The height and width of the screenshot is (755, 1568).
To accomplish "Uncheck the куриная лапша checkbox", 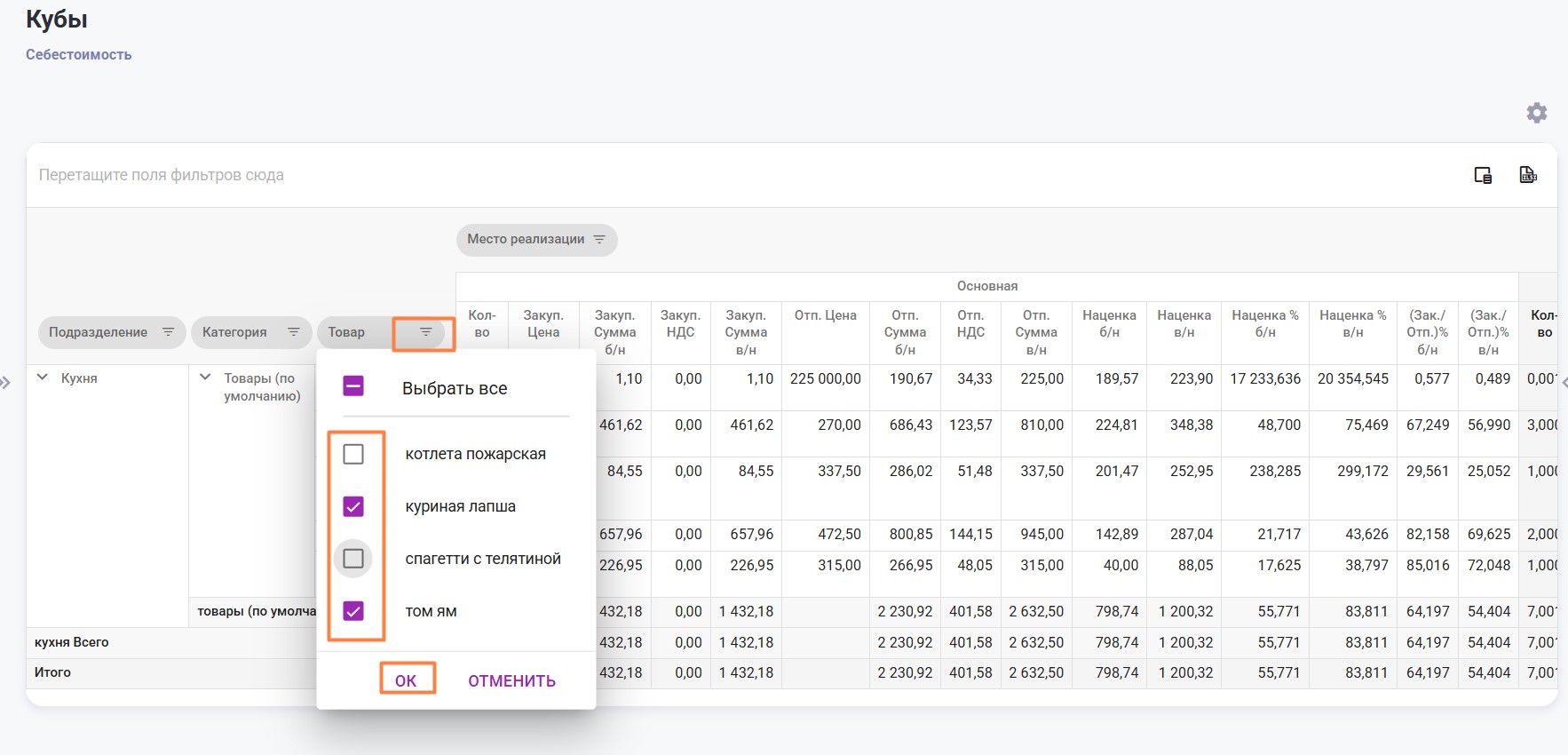I will [353, 506].
